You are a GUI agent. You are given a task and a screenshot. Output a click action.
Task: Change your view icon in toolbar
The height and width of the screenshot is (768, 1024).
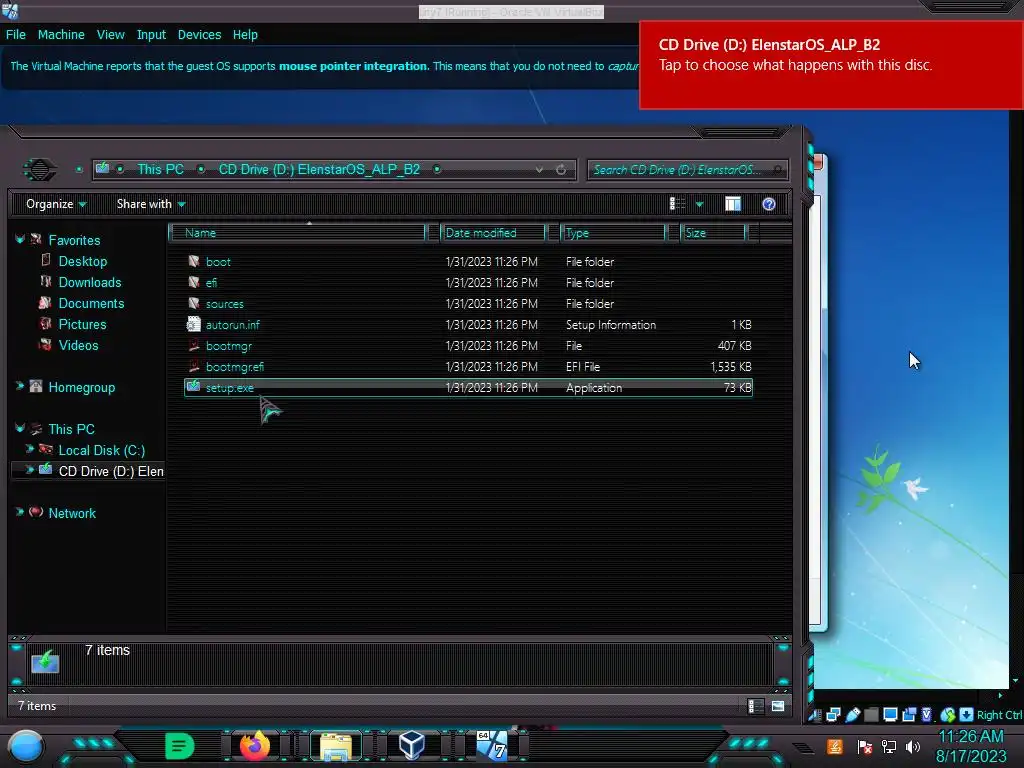point(677,204)
